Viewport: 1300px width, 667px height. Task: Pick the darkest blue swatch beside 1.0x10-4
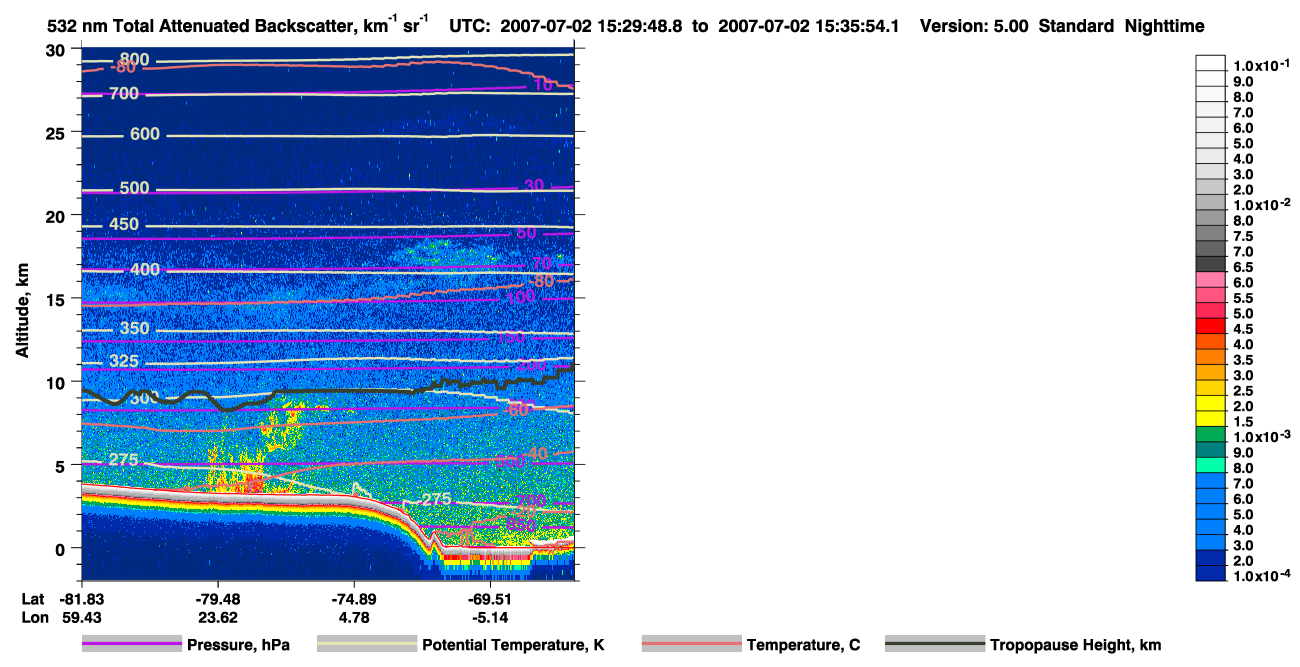point(1210,574)
